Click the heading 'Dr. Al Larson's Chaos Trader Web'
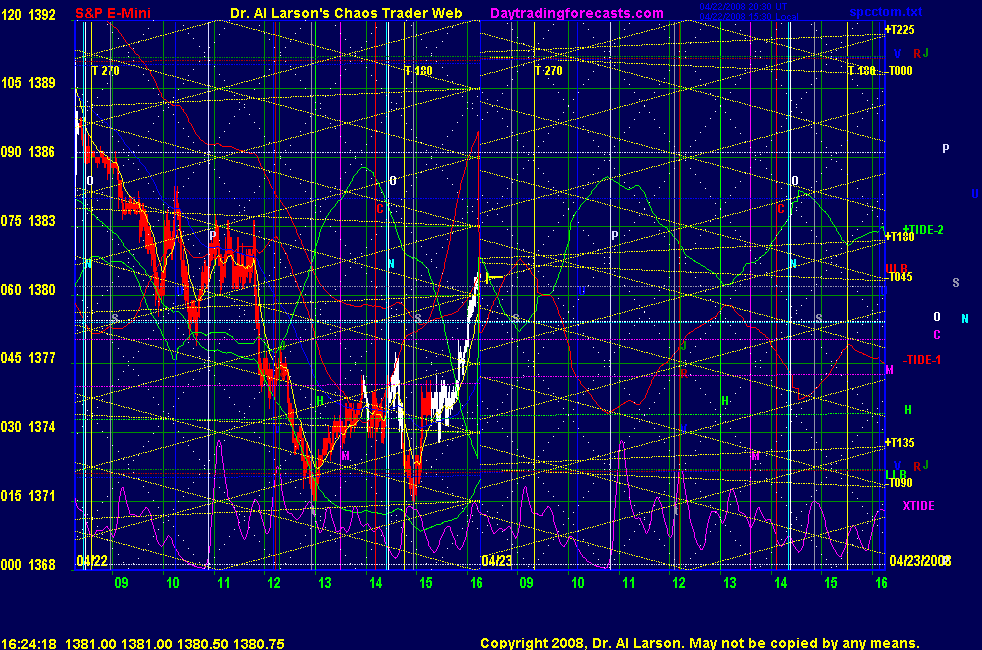Viewport: 982px width, 650px height. tap(346, 13)
